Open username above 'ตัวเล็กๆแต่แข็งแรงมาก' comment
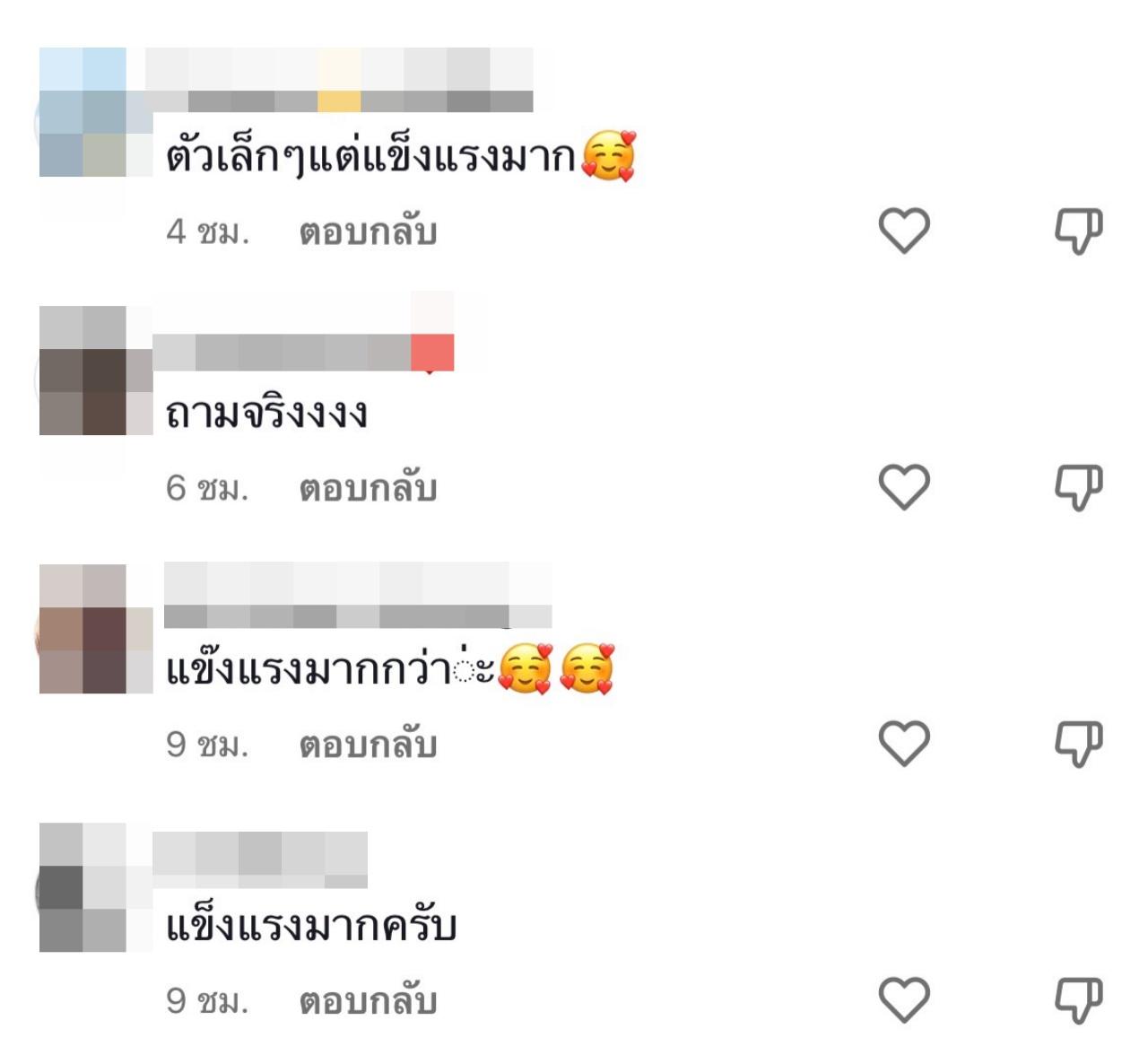This screenshot has height=1064, width=1148. (339, 81)
